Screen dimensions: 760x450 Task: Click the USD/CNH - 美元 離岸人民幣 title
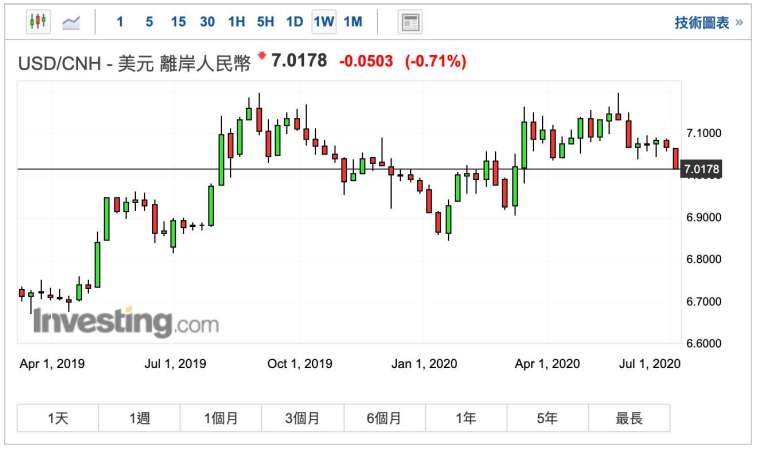pyautogui.click(x=135, y=64)
